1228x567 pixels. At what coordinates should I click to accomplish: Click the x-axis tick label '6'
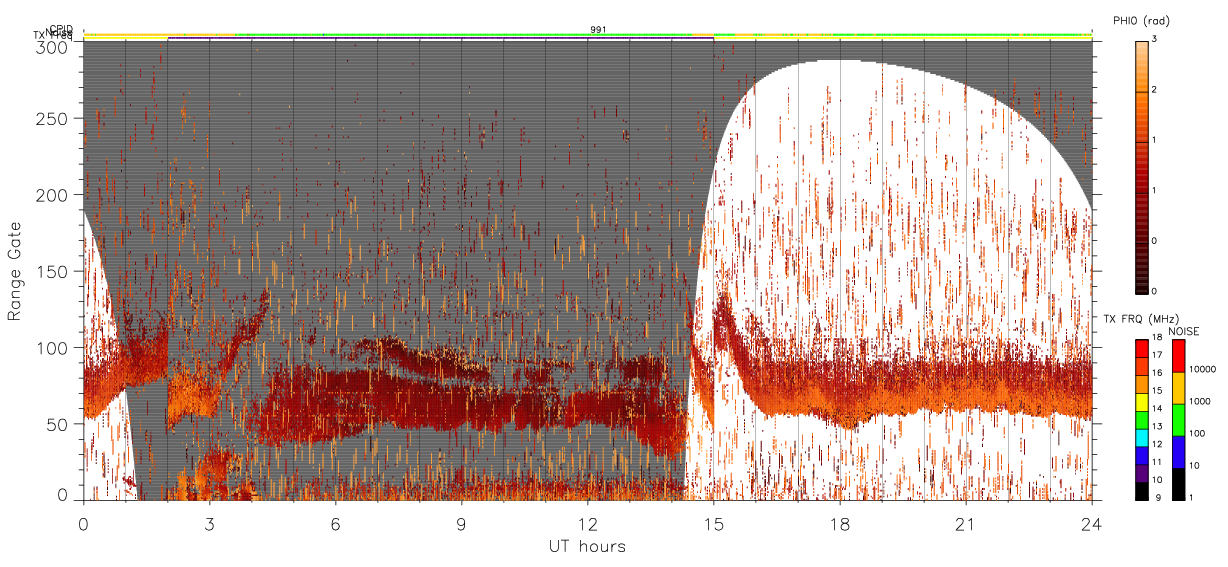click(x=335, y=524)
